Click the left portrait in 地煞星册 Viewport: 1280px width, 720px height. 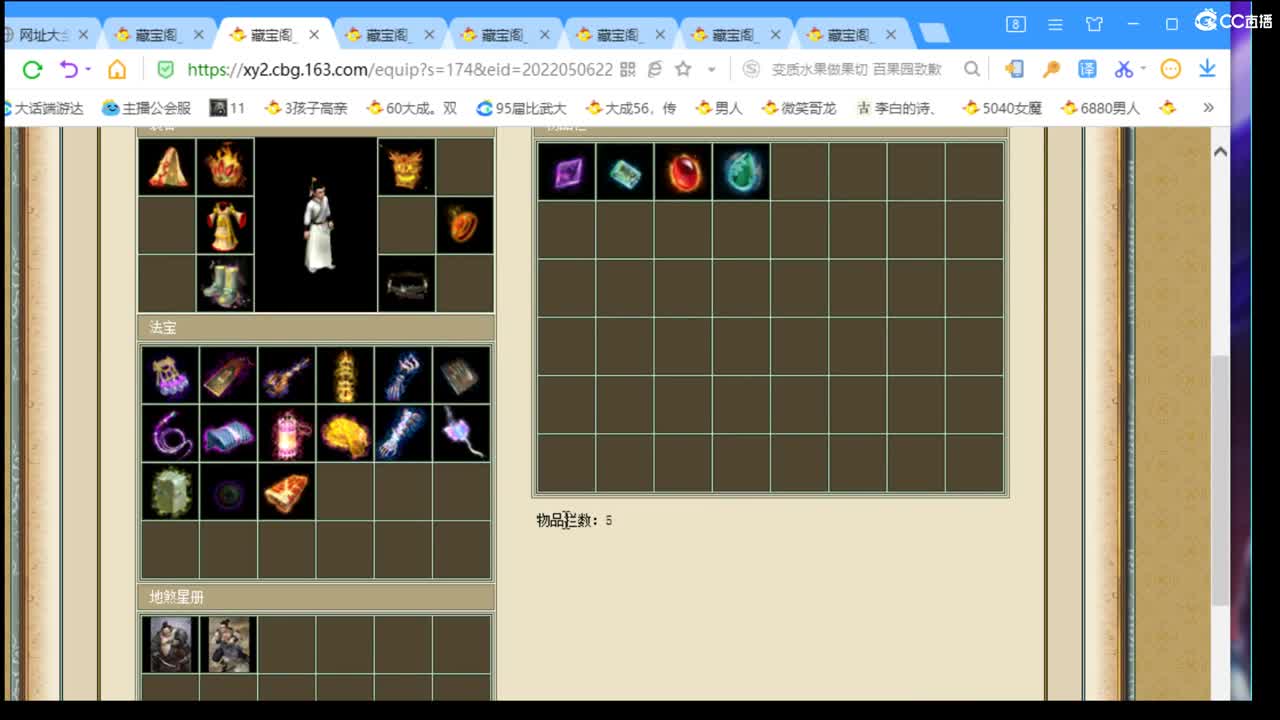point(170,644)
